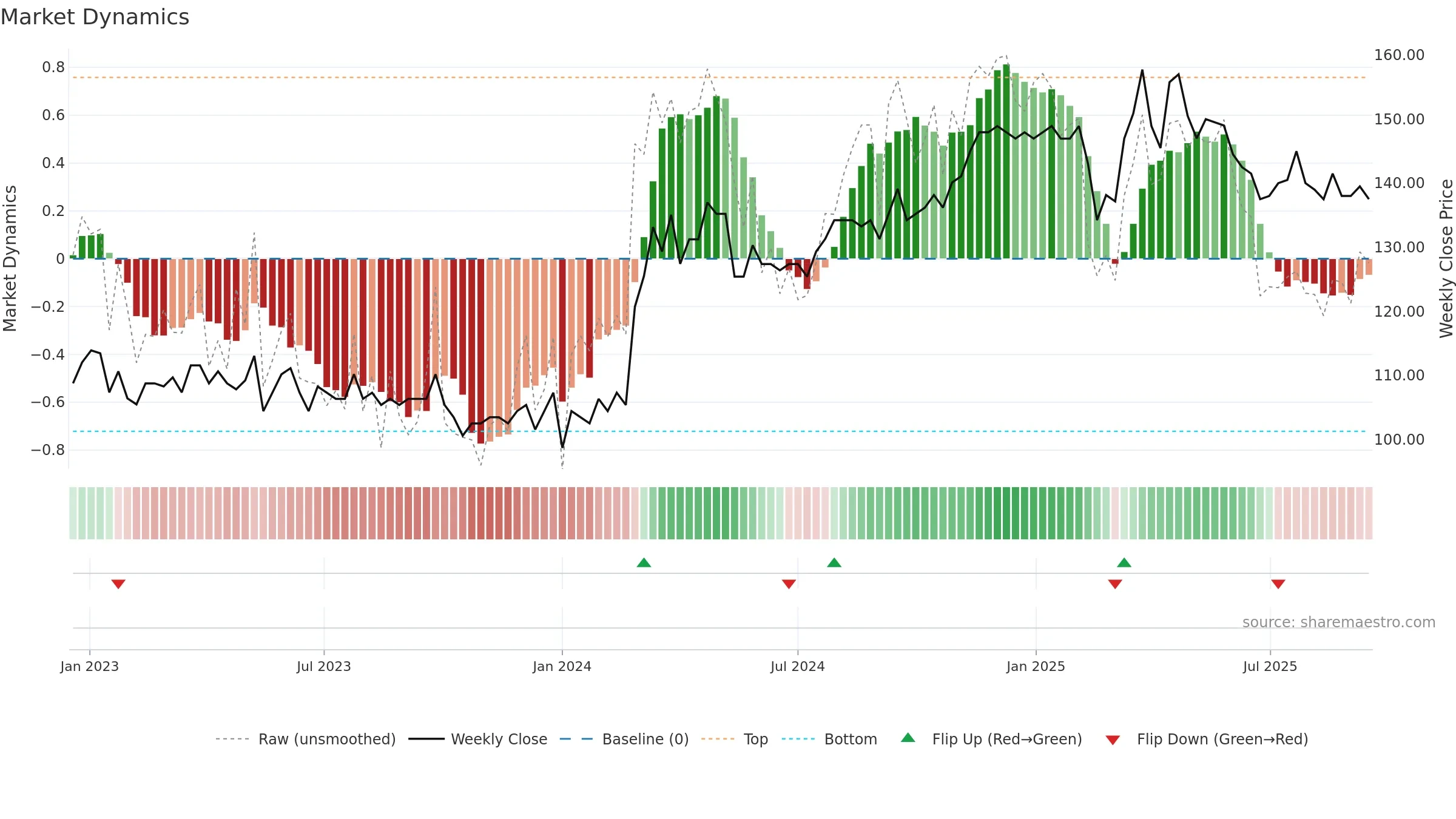This screenshot has height=819, width=1456.
Task: Click the 0.8 left axis label
Action: pyautogui.click(x=53, y=67)
